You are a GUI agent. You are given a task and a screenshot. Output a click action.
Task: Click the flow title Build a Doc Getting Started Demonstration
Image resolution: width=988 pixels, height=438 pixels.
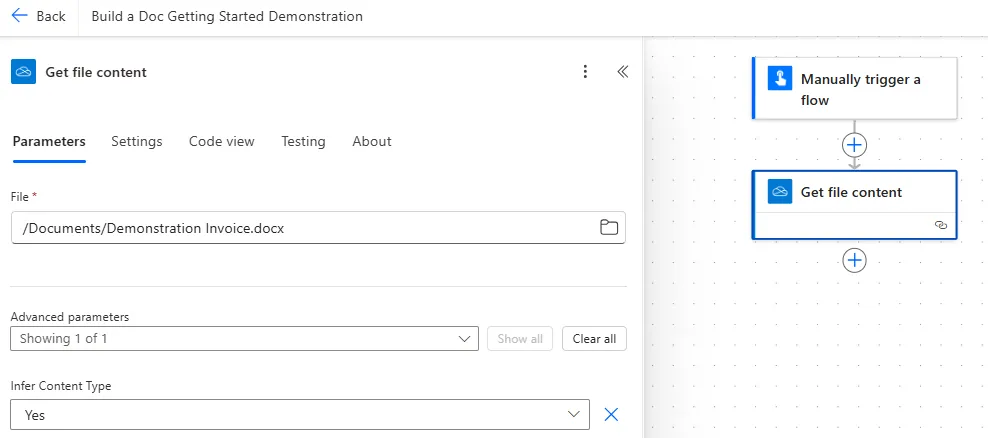pyautogui.click(x=227, y=16)
